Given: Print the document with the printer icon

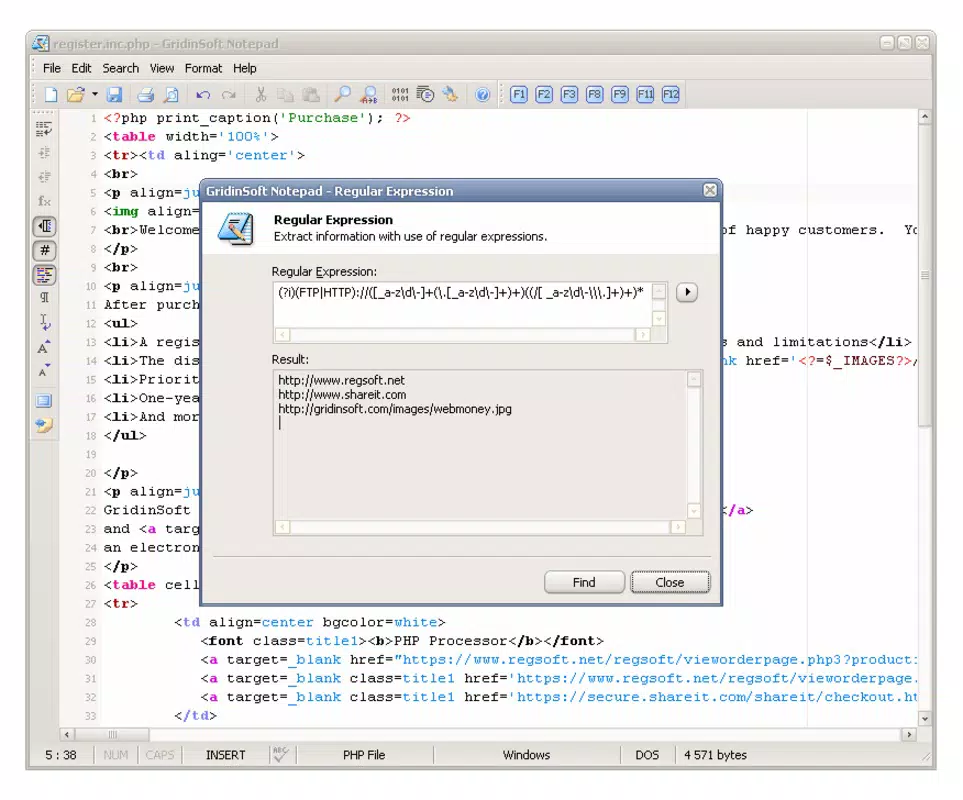Looking at the screenshot, I should pyautogui.click(x=146, y=95).
